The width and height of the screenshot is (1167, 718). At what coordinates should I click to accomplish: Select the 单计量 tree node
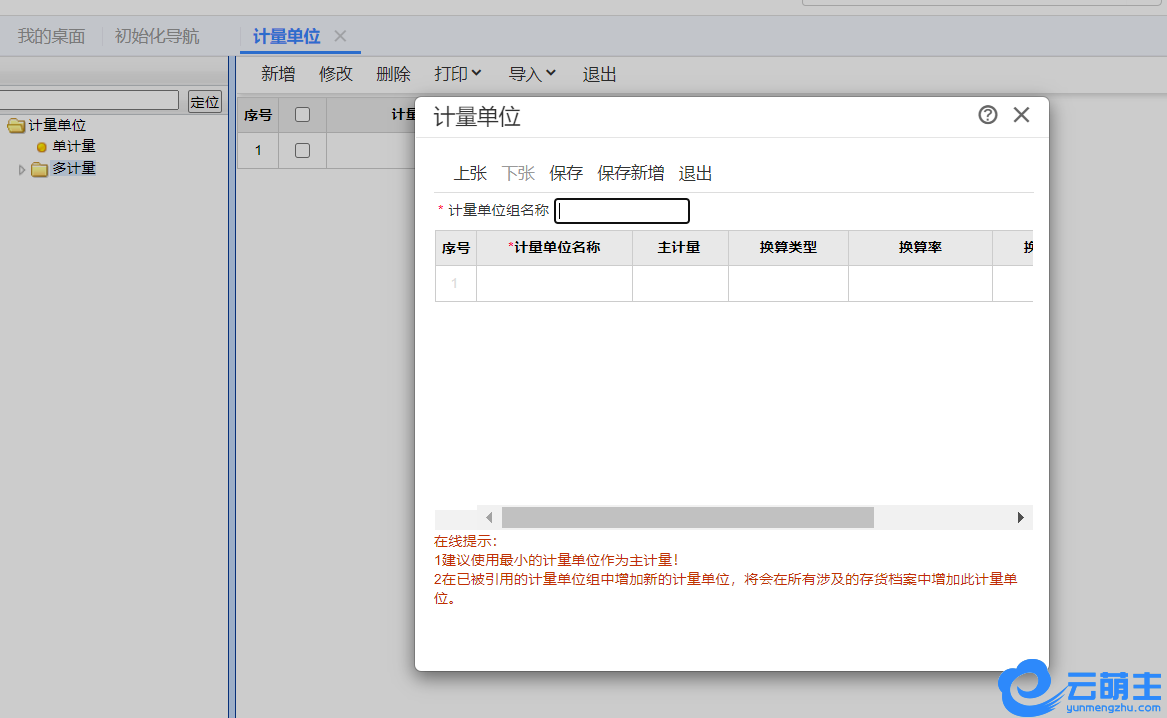coord(74,147)
